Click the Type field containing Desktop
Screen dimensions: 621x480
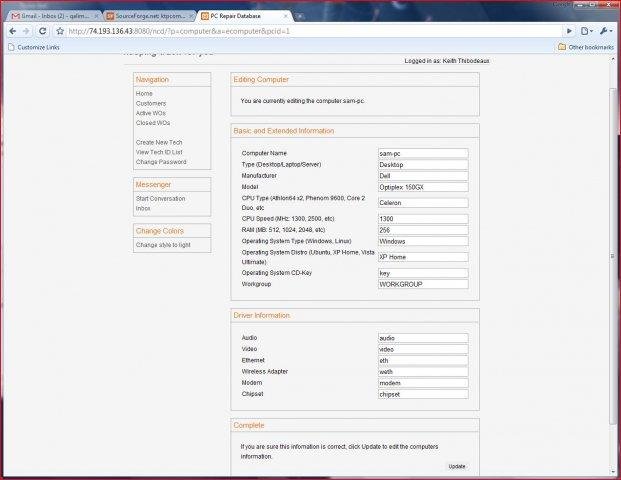[x=423, y=164]
